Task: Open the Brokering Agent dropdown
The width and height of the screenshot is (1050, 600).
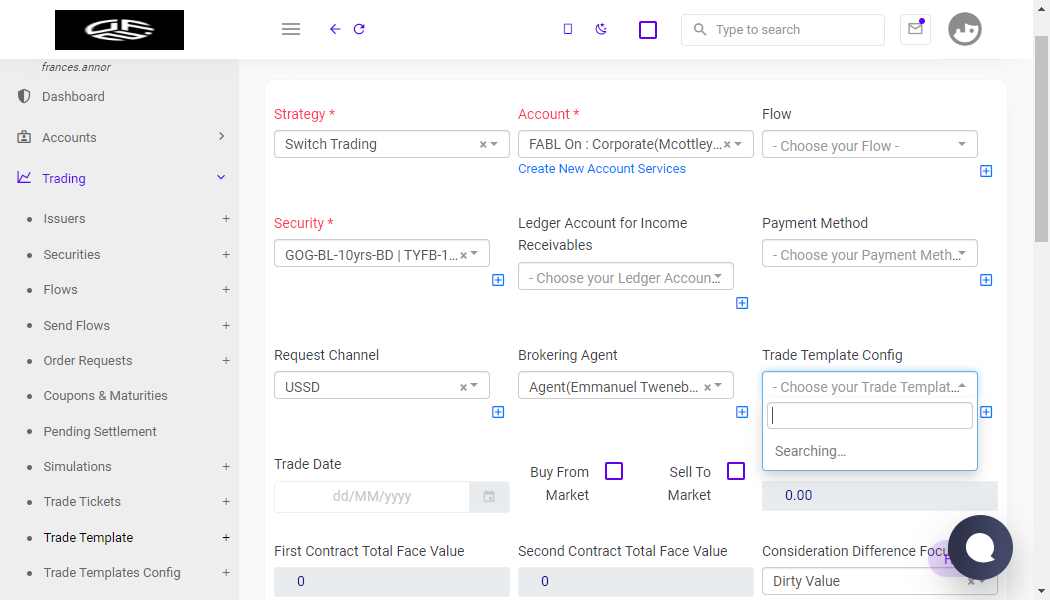Action: tap(625, 385)
